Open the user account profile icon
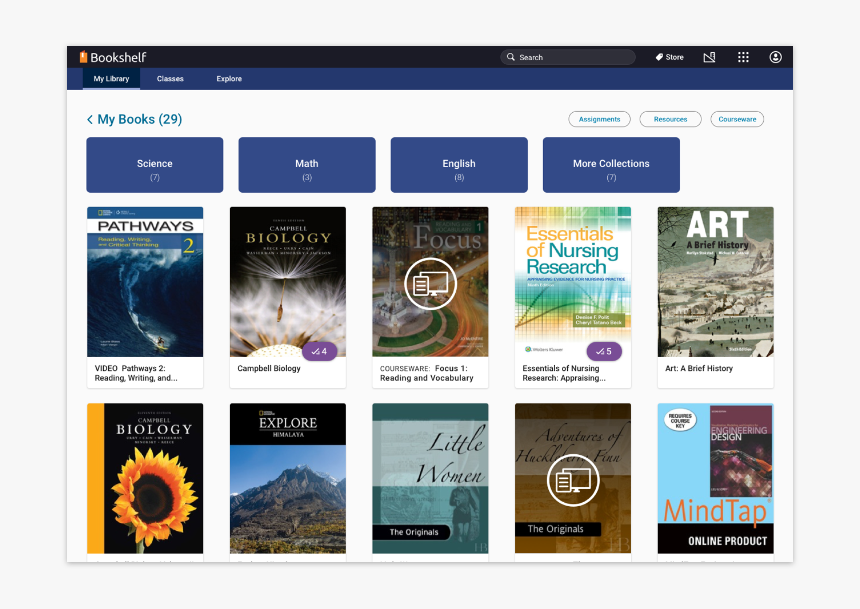This screenshot has width=860, height=609. tap(776, 57)
